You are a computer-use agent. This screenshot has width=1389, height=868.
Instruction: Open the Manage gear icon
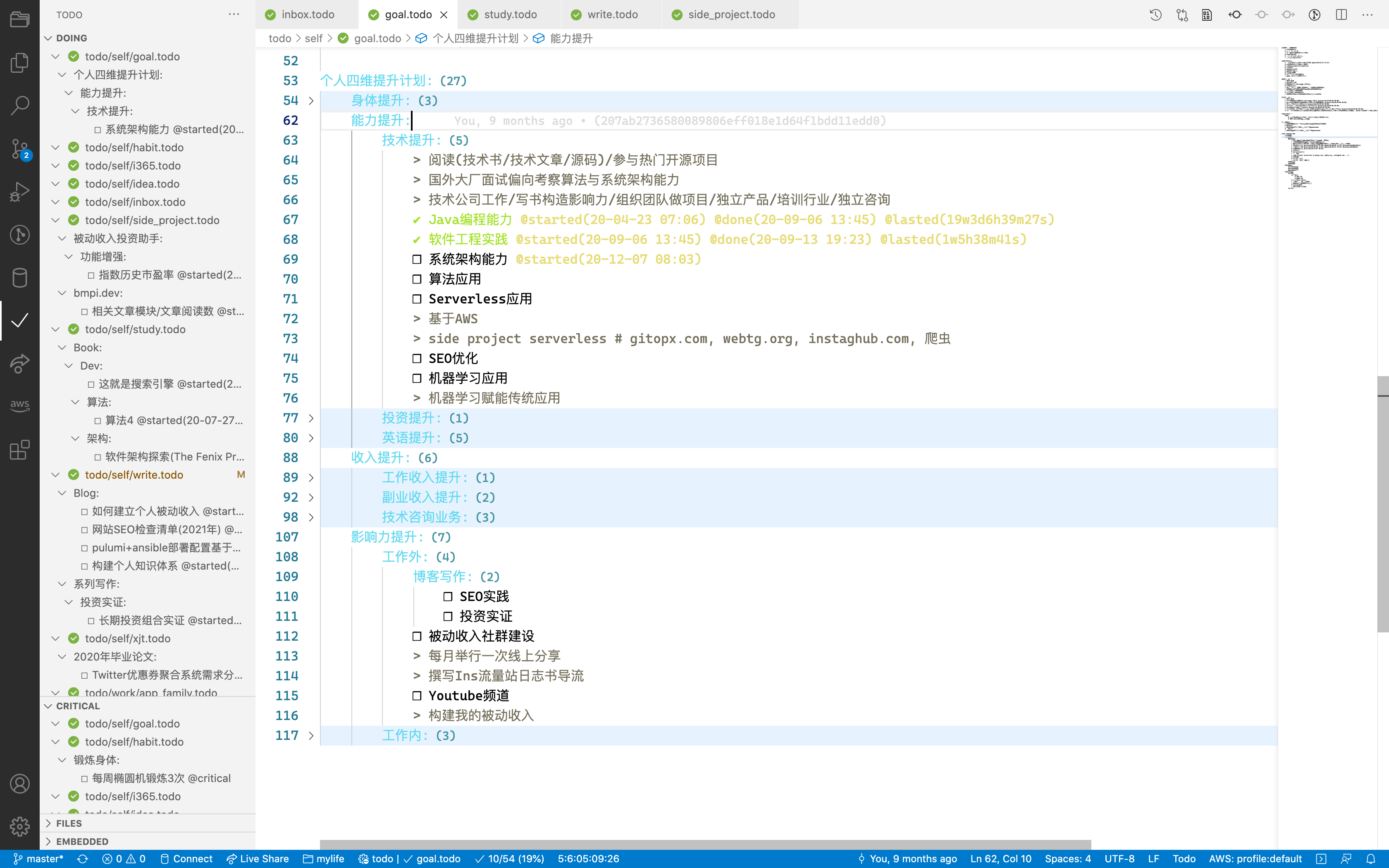(x=19, y=827)
